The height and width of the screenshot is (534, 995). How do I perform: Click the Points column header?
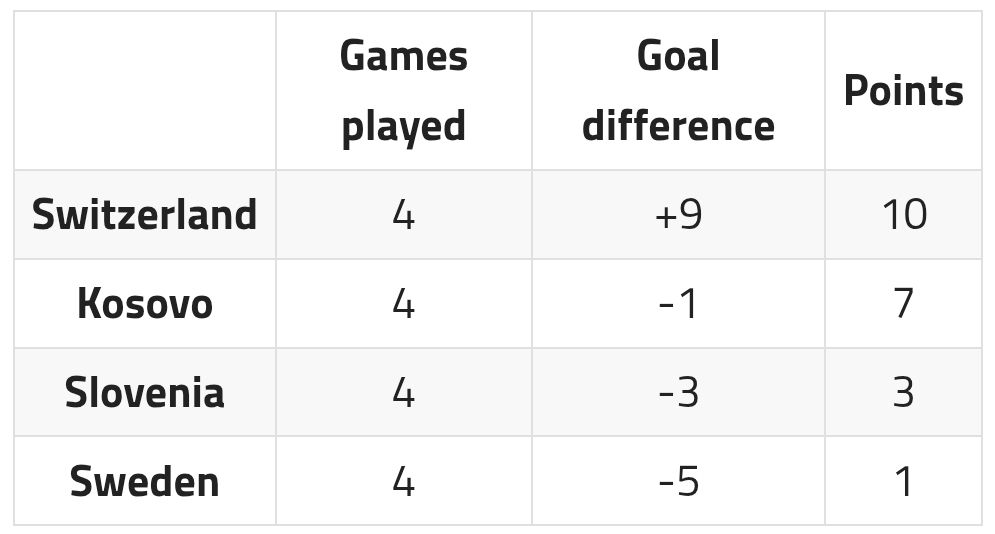coord(903,91)
